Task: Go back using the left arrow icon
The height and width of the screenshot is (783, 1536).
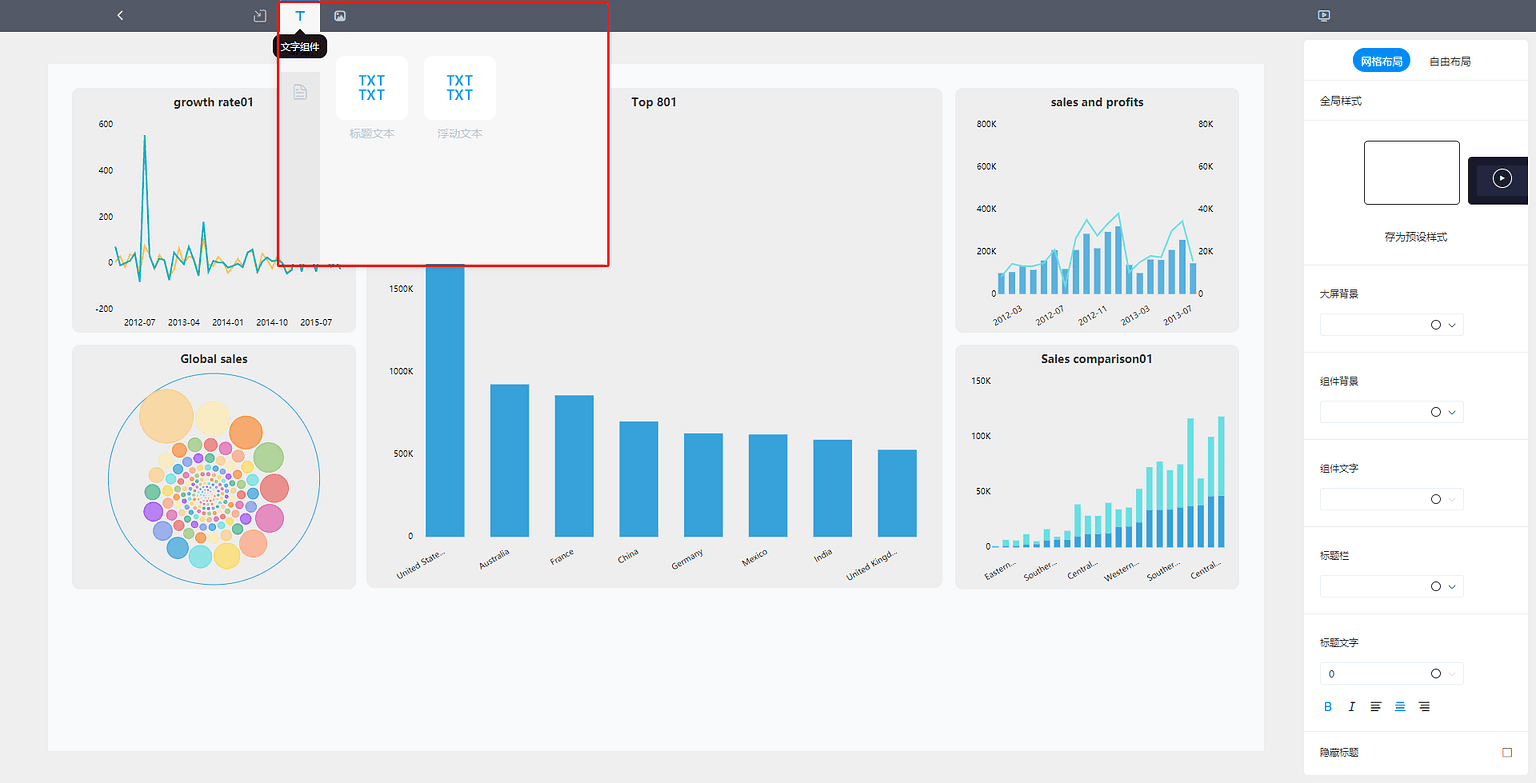Action: pyautogui.click(x=120, y=16)
